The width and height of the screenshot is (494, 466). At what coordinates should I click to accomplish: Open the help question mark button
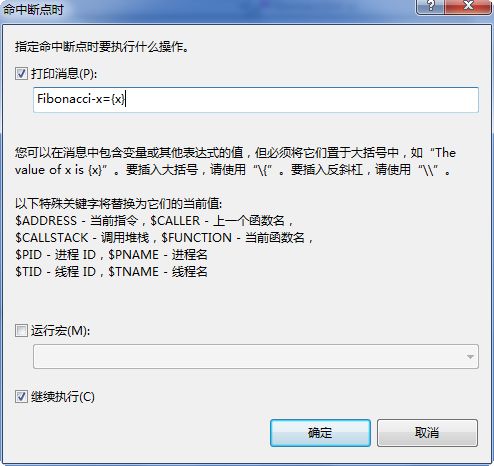click(430, 6)
